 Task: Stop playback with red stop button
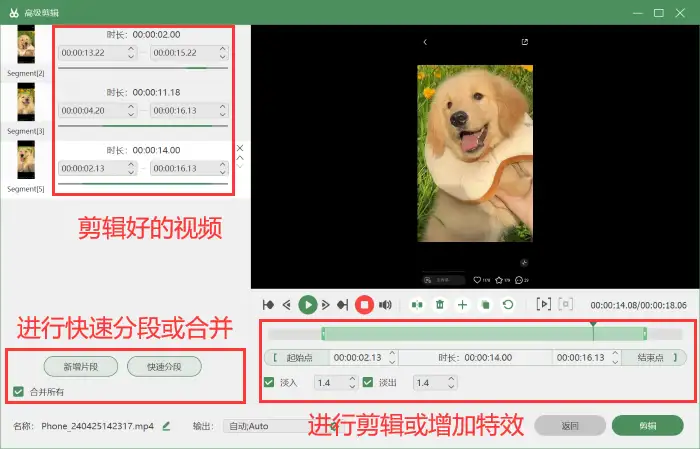tap(364, 305)
